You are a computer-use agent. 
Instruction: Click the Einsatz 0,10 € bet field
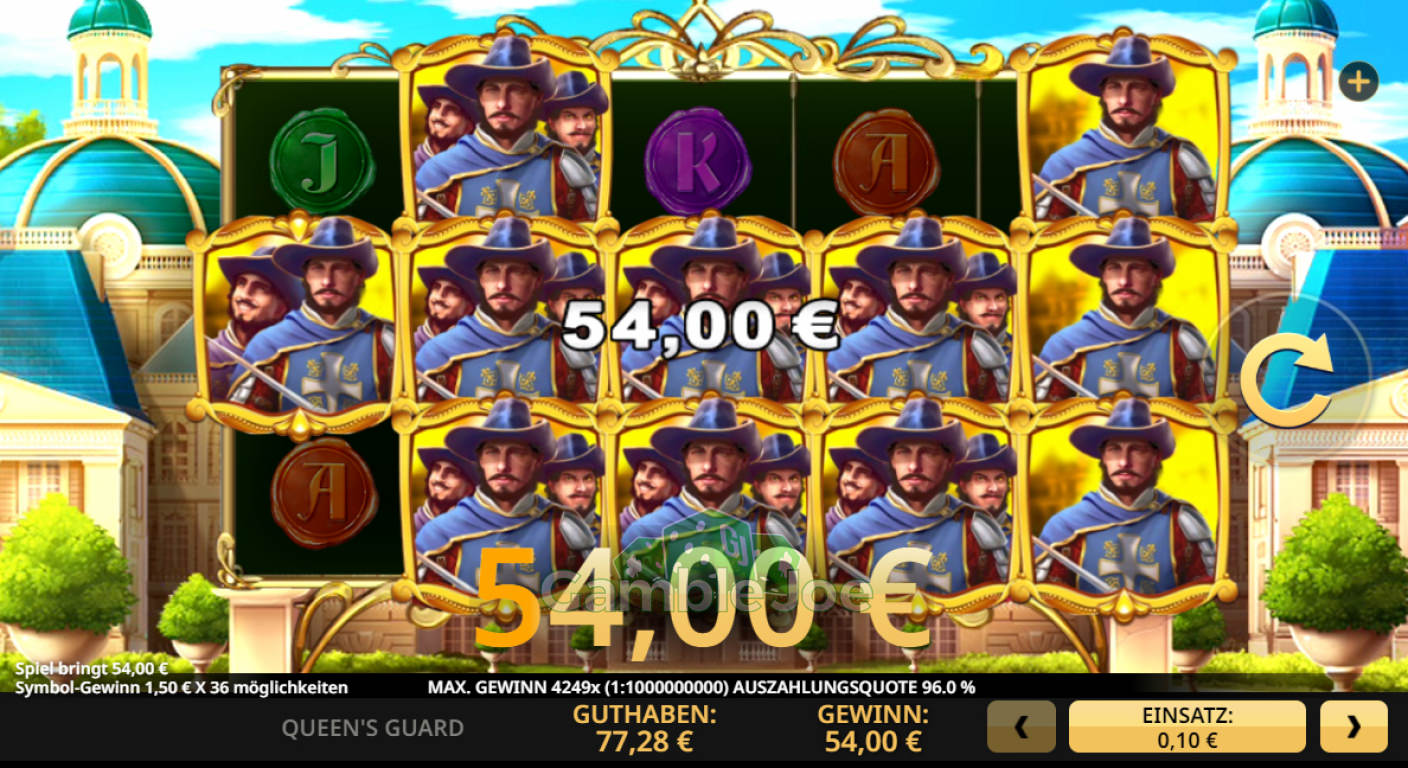point(1187,727)
